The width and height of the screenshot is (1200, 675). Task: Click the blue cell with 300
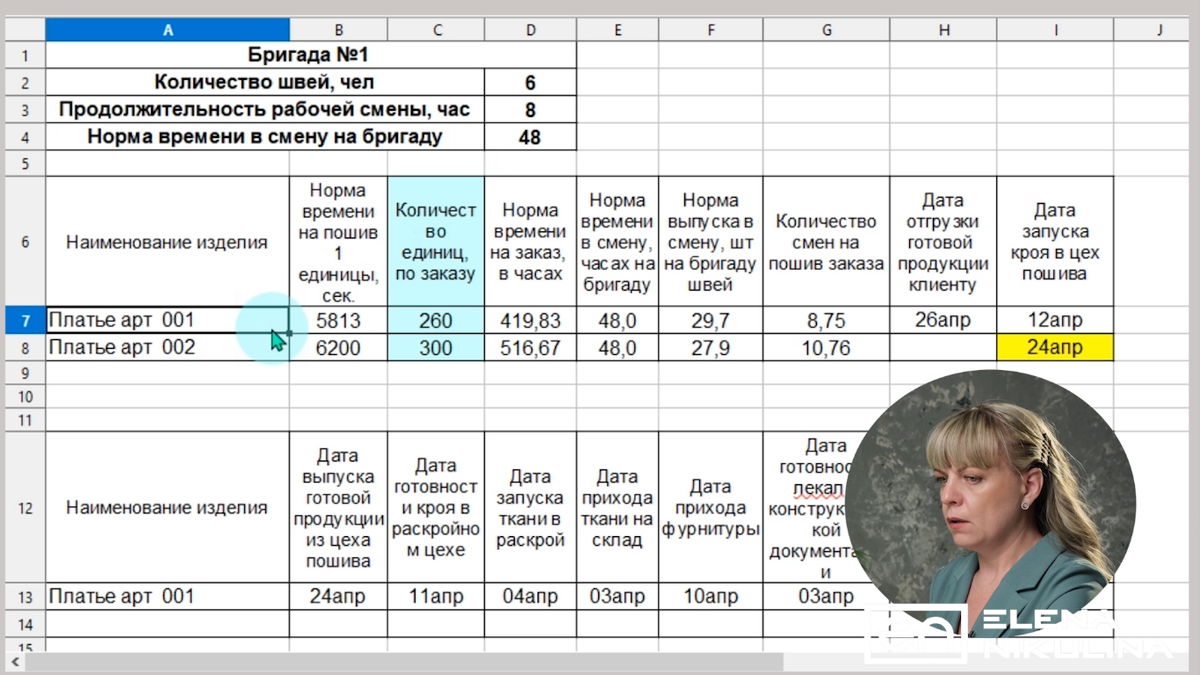[436, 348]
